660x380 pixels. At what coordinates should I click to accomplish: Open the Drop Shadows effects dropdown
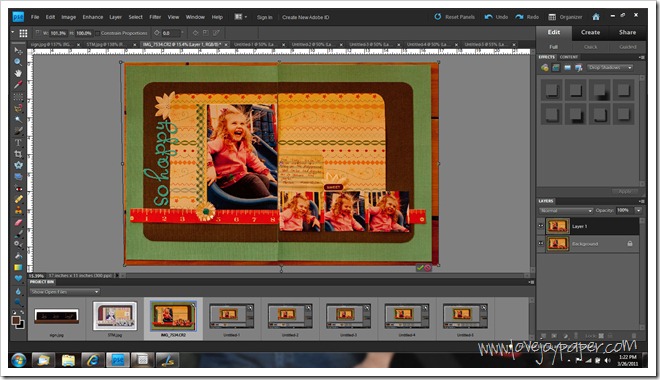[610, 67]
